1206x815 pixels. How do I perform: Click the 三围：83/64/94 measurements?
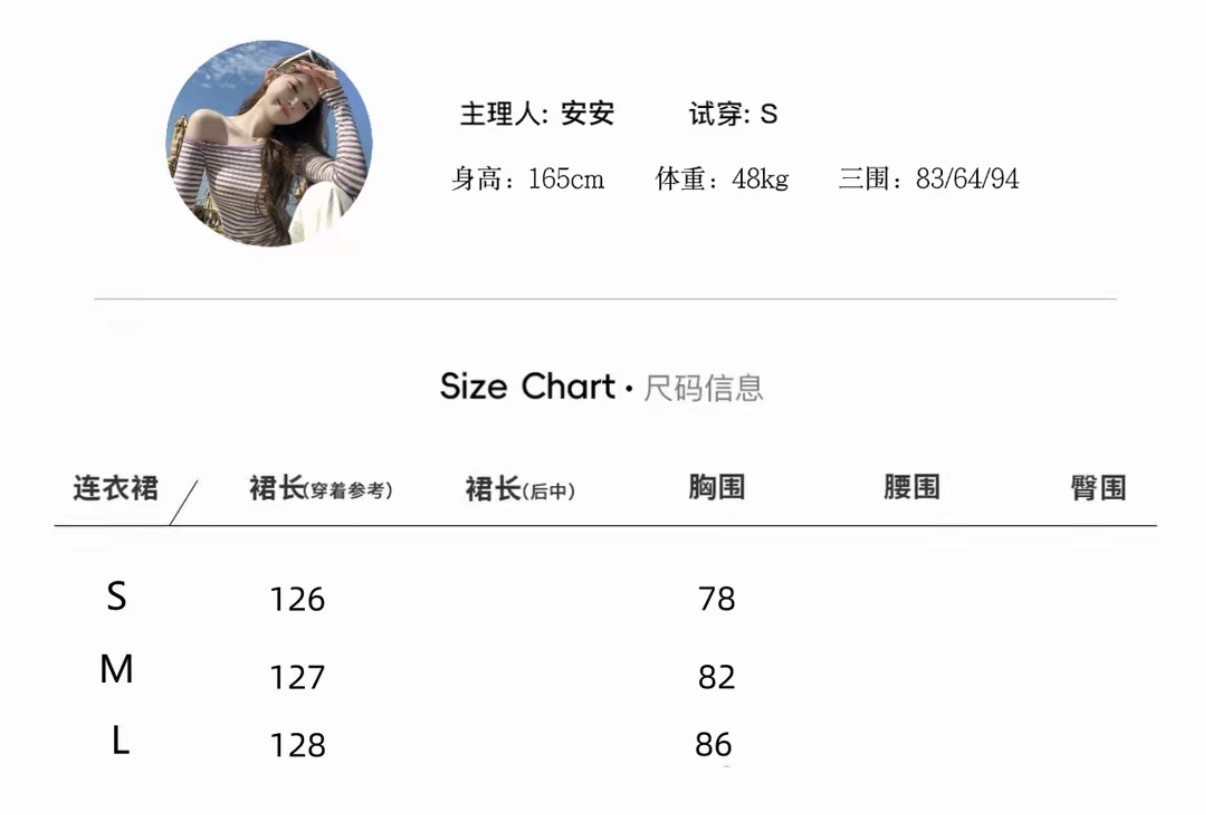(x=928, y=180)
